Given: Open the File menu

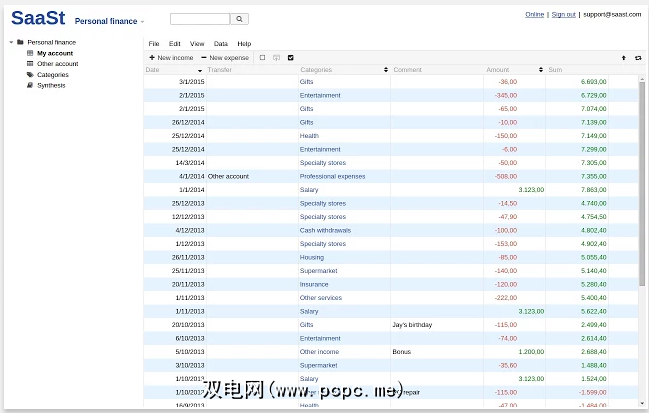Looking at the screenshot, I should (154, 44).
